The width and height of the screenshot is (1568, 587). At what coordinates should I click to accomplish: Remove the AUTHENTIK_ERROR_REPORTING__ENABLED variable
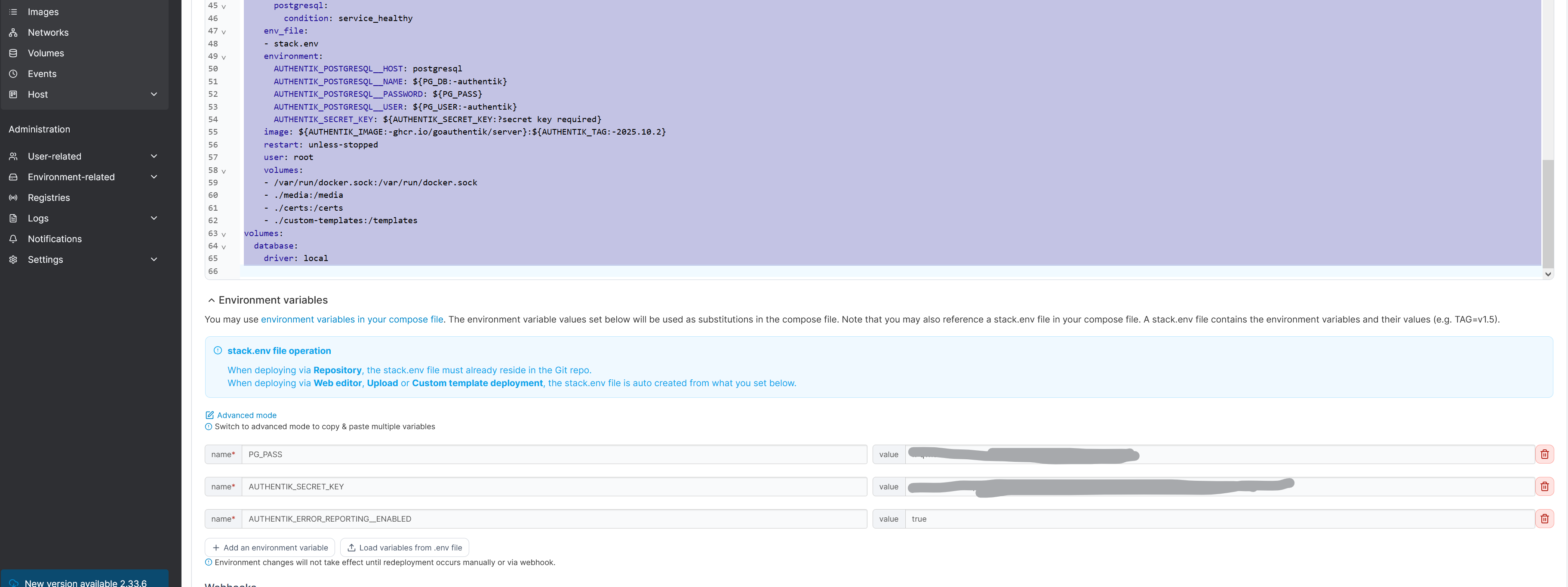tap(1544, 519)
